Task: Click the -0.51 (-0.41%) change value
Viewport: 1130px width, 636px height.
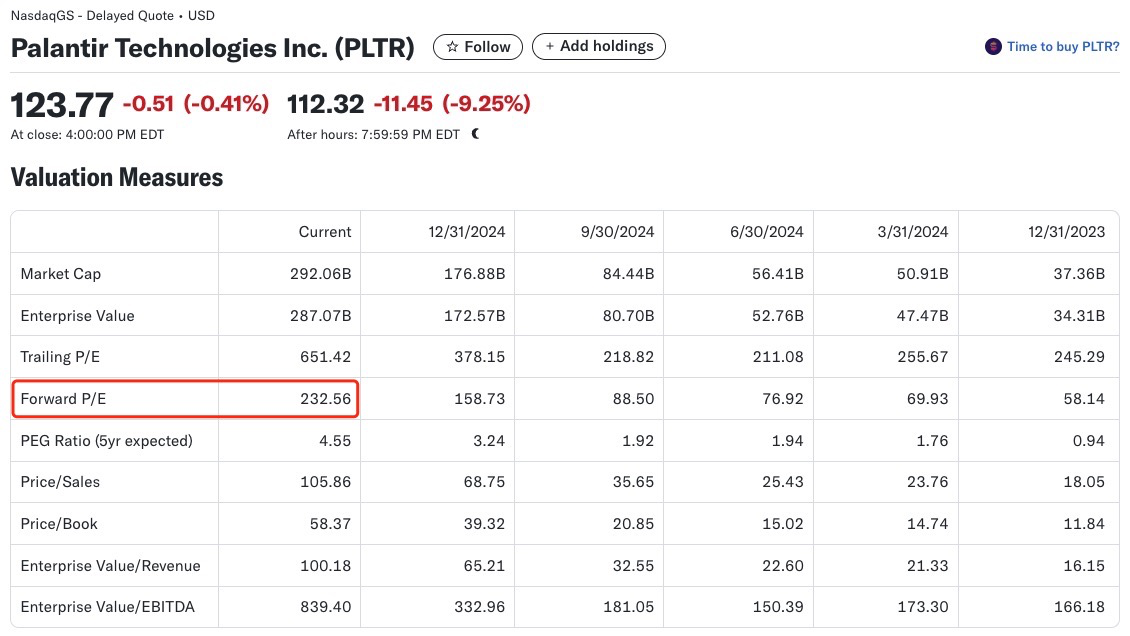Action: tap(196, 104)
